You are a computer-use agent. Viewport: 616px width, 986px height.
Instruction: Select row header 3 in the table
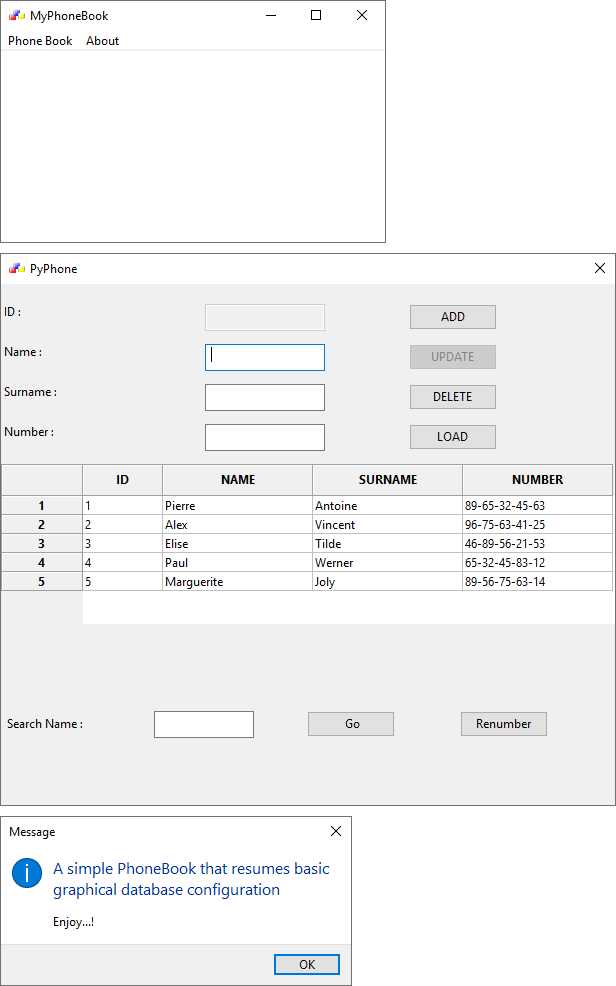coord(41,544)
